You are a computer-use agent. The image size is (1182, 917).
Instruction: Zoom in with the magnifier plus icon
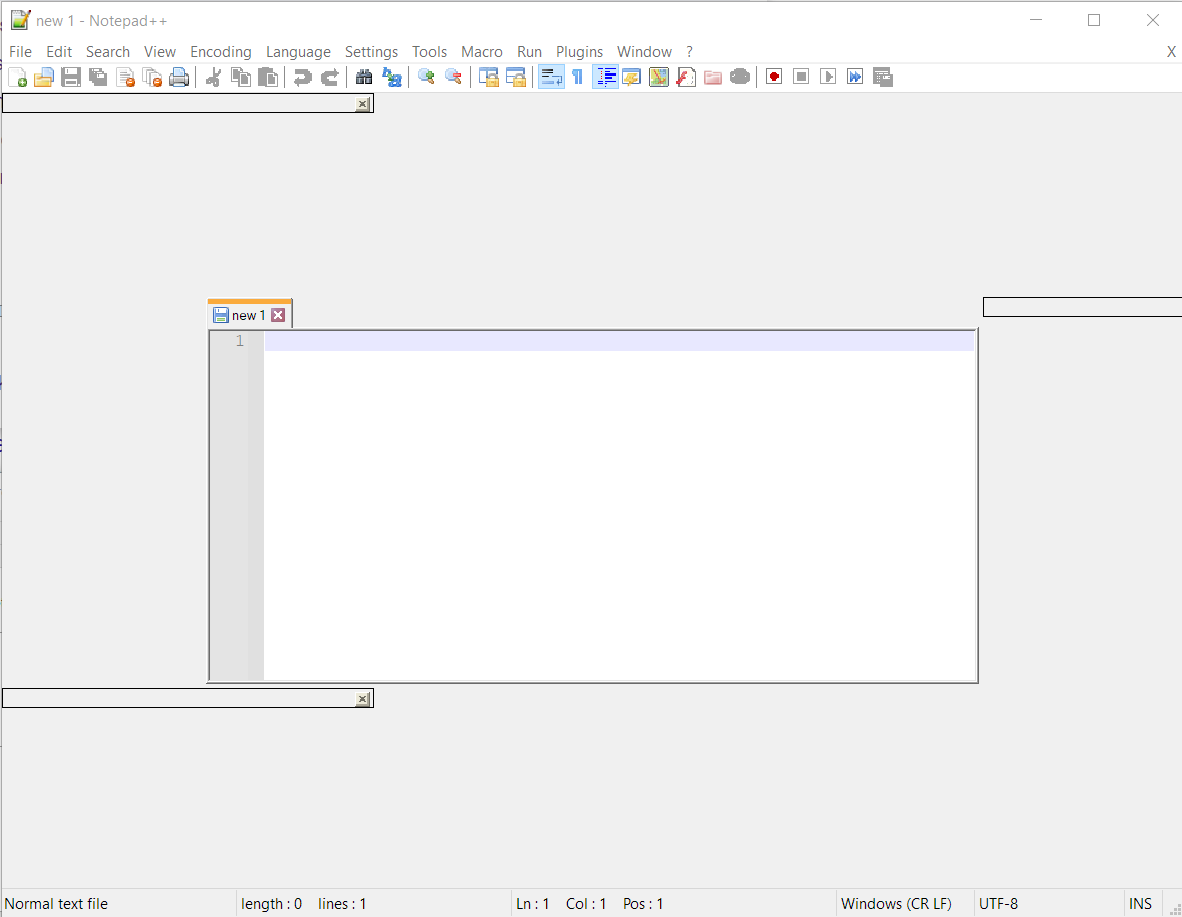tap(426, 77)
